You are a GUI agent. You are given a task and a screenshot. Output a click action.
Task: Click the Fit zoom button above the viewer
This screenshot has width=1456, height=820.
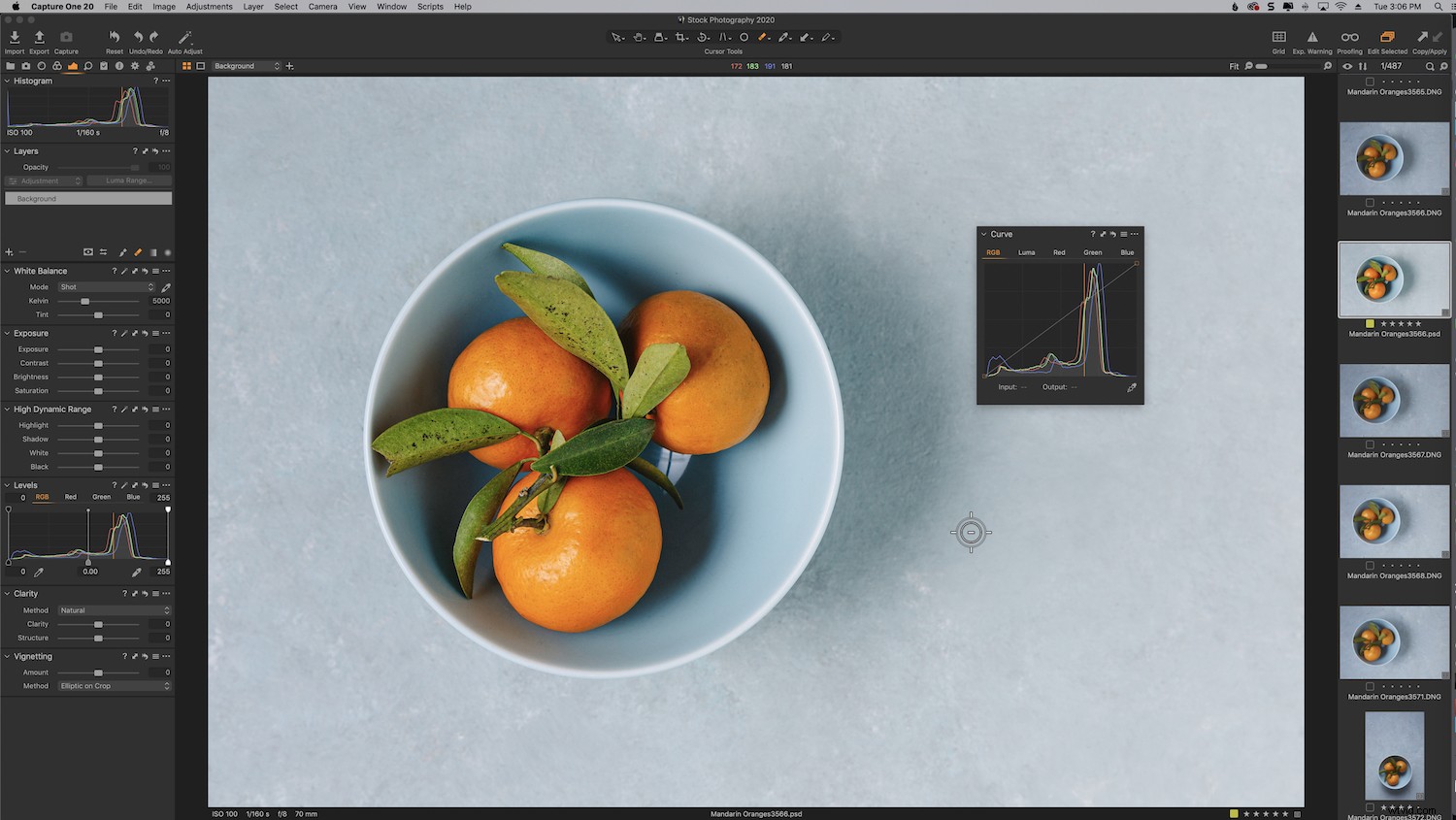1234,66
